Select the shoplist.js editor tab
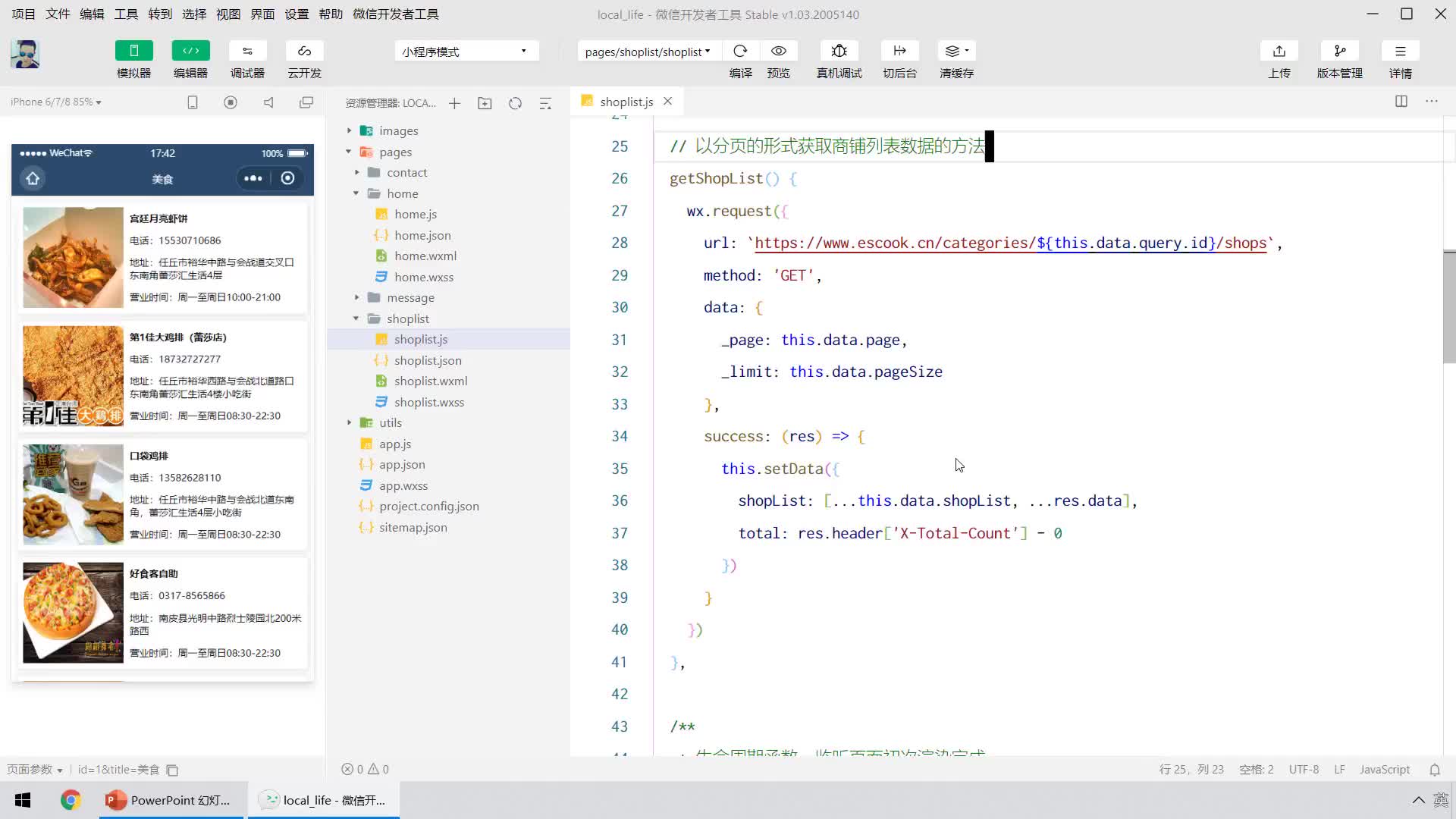Screen dimensions: 1456x819 (626, 101)
